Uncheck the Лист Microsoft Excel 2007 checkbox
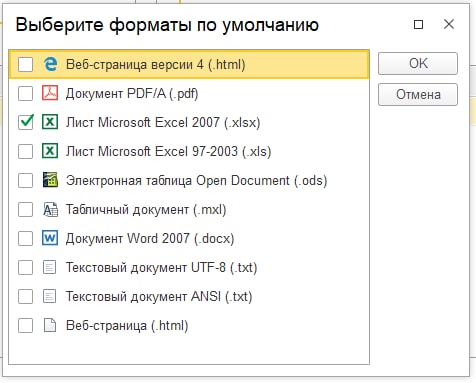This screenshot has height=383, width=476. click(x=26, y=122)
